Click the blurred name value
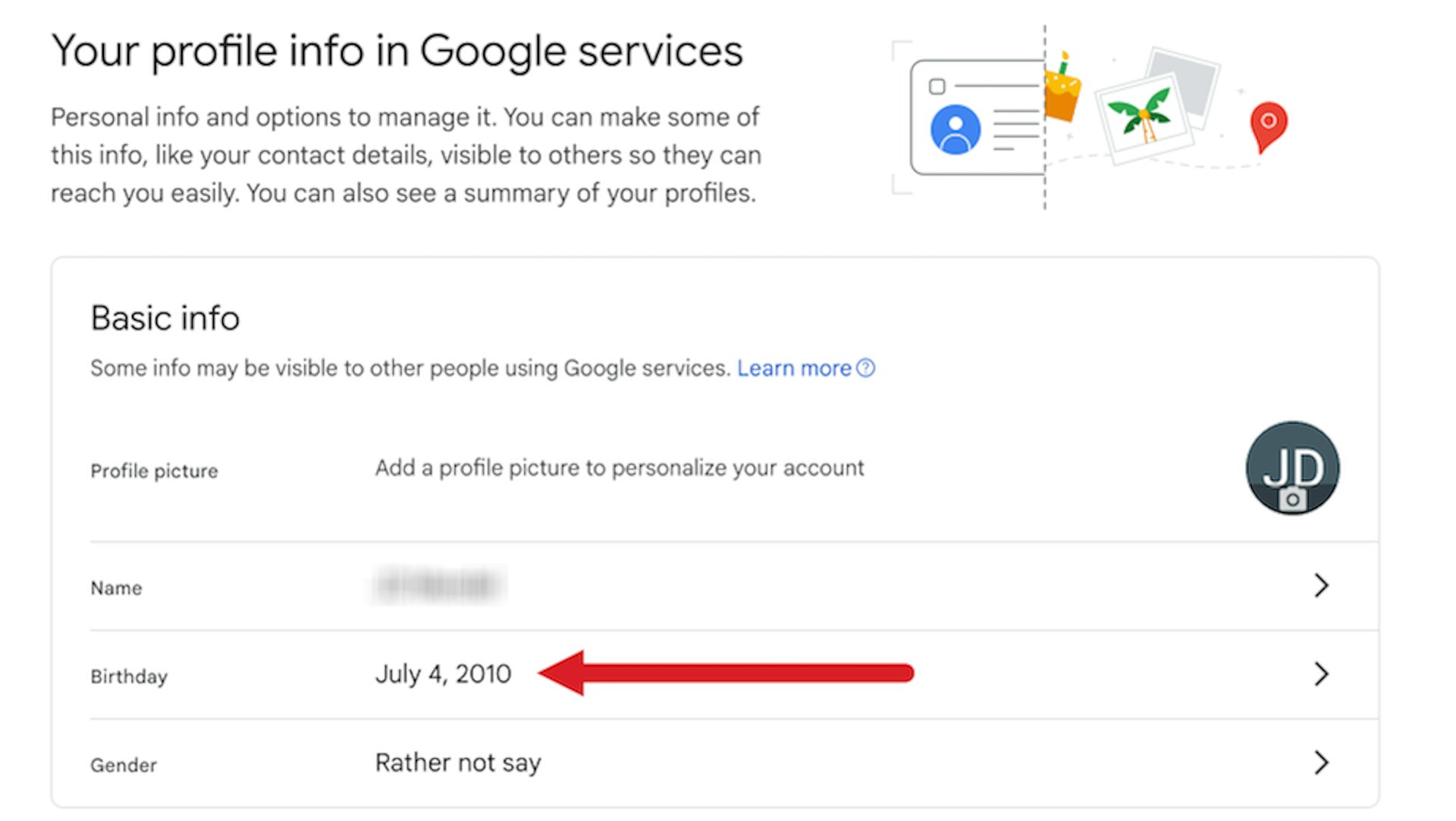The width and height of the screenshot is (1456, 821). [438, 585]
